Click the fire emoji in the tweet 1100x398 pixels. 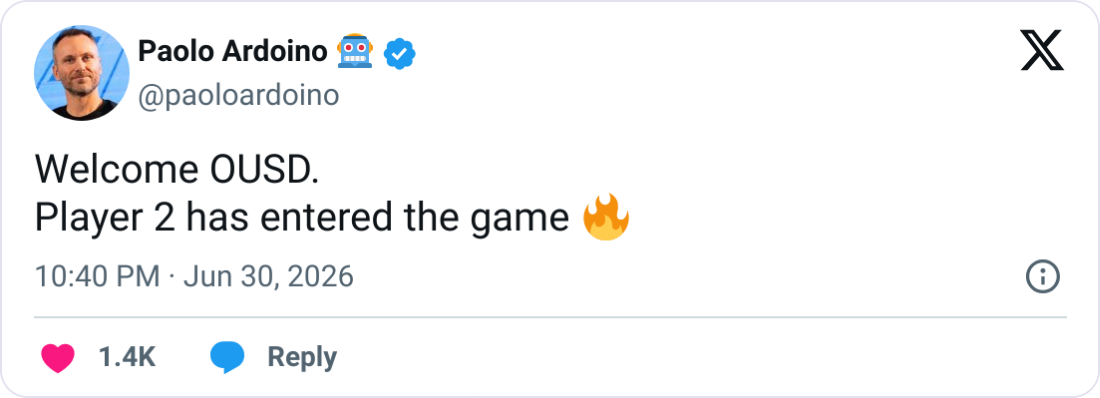tap(606, 218)
